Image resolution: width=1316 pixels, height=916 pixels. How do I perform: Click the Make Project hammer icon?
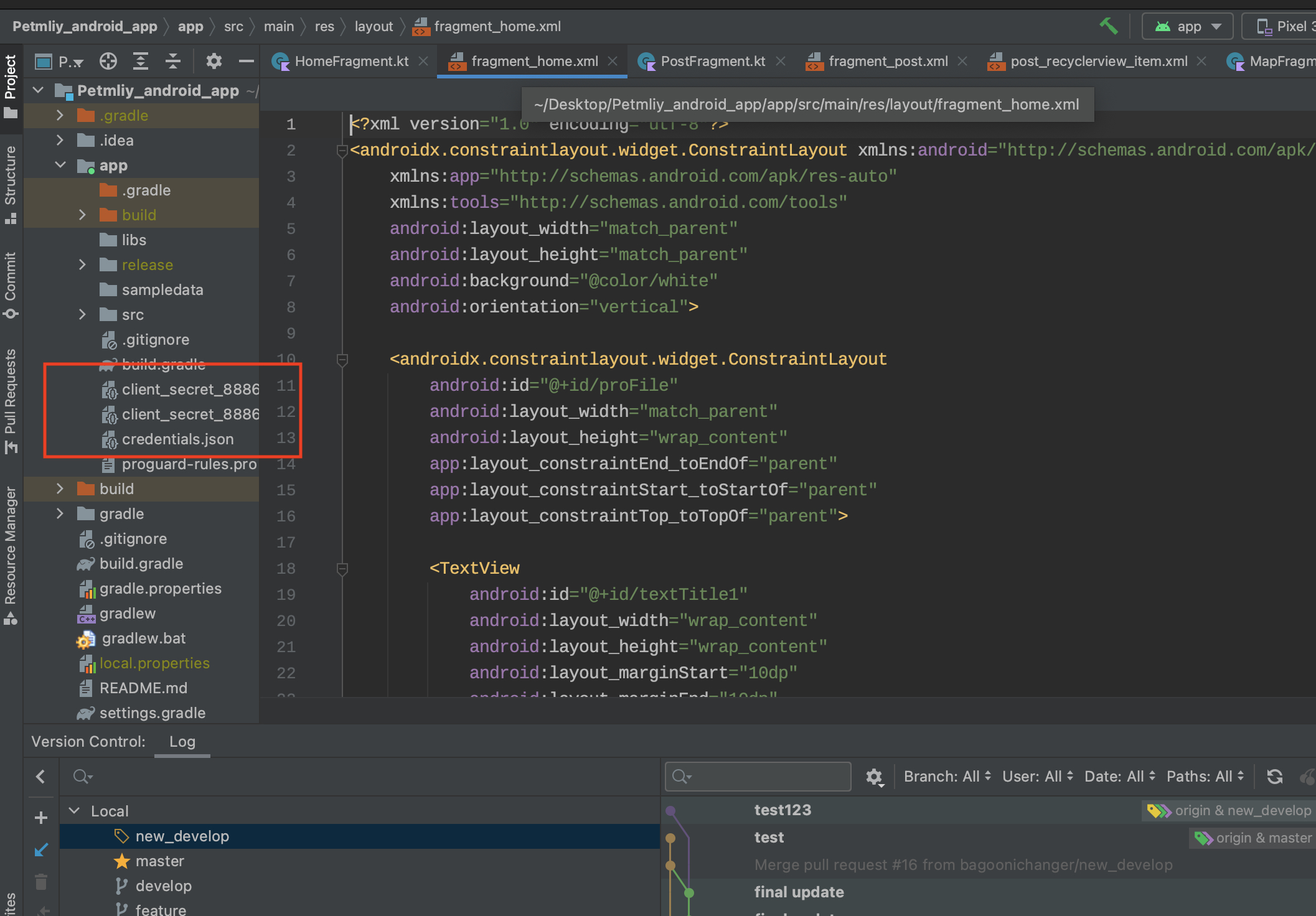(1109, 26)
